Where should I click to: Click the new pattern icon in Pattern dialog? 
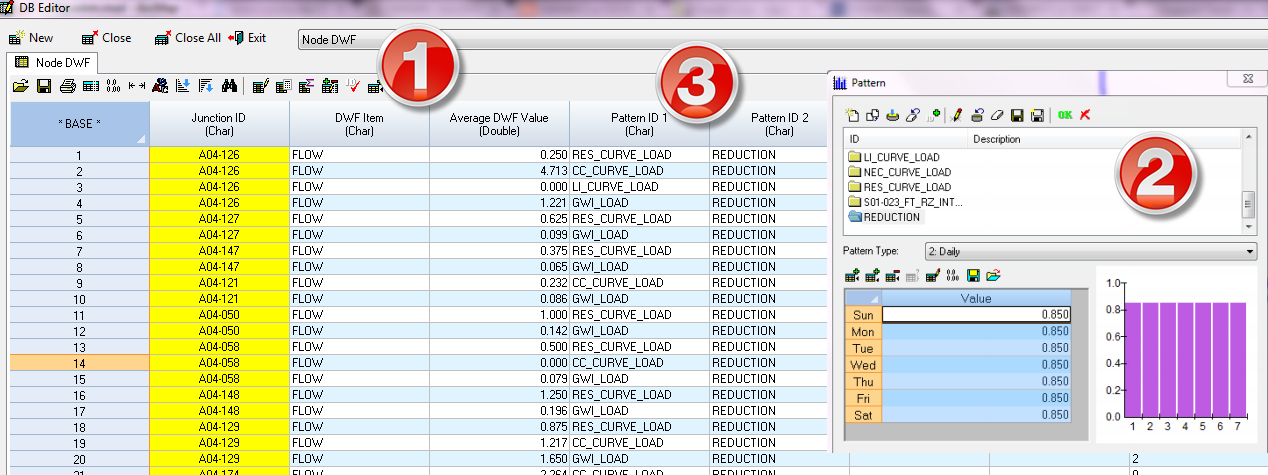pyautogui.click(x=852, y=115)
